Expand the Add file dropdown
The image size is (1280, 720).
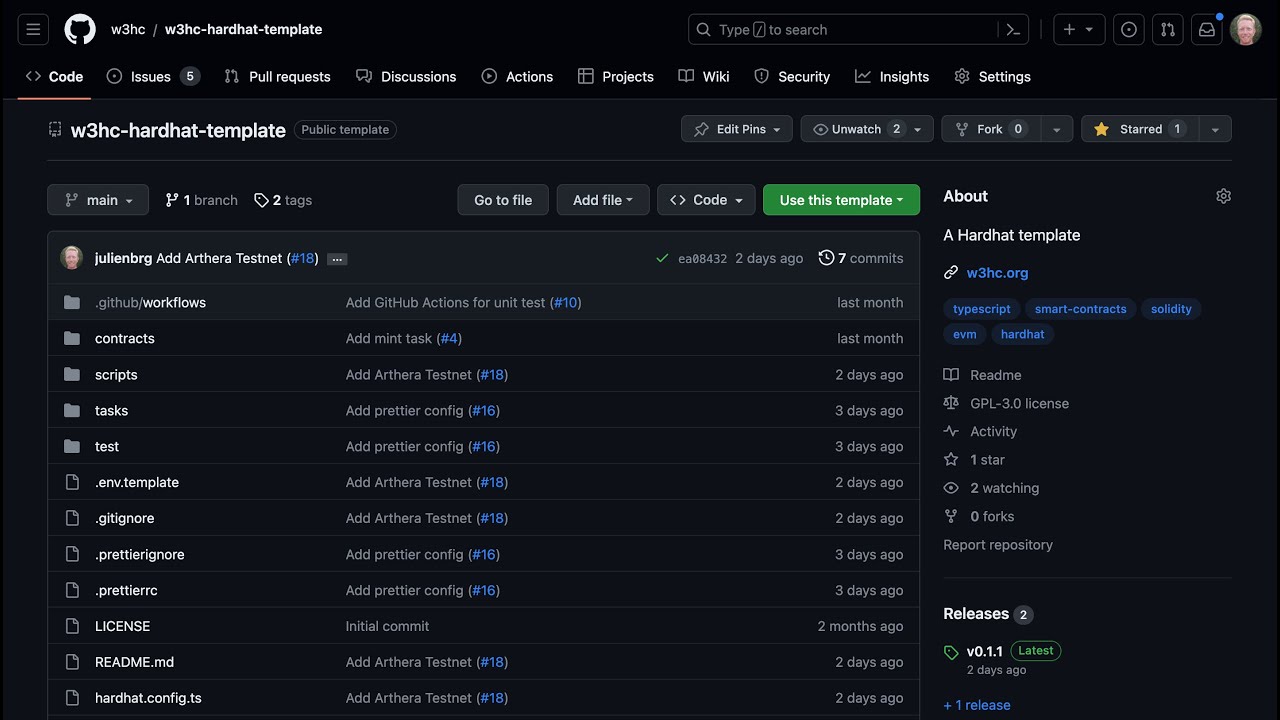[602, 200]
